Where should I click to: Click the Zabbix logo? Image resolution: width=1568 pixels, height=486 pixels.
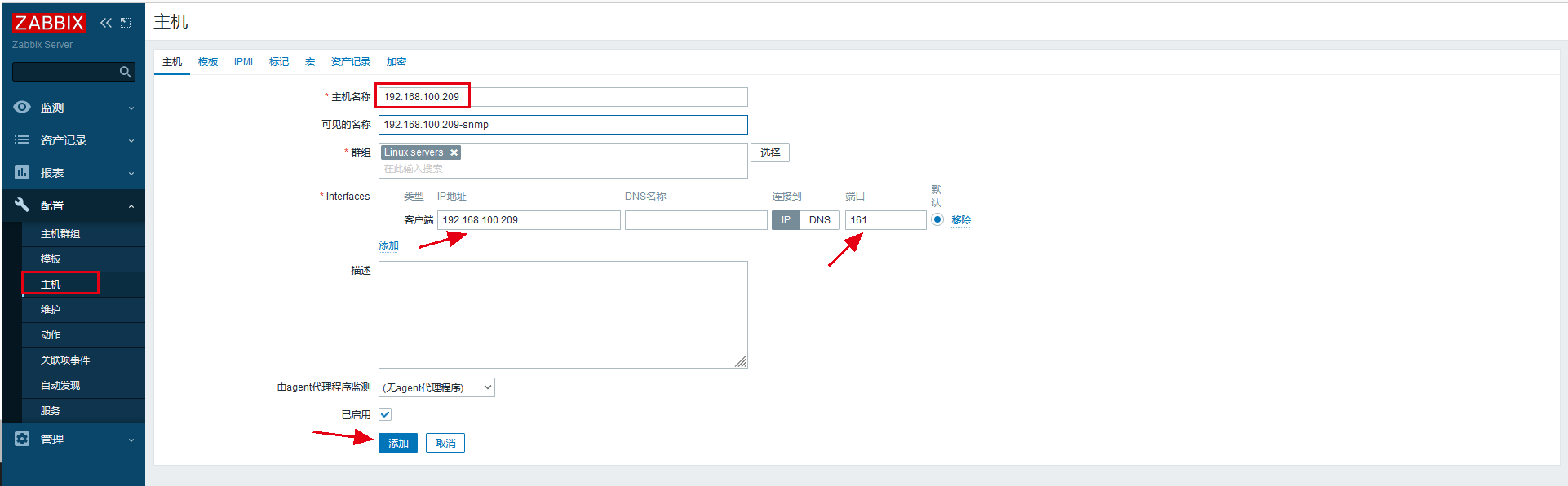tap(49, 23)
